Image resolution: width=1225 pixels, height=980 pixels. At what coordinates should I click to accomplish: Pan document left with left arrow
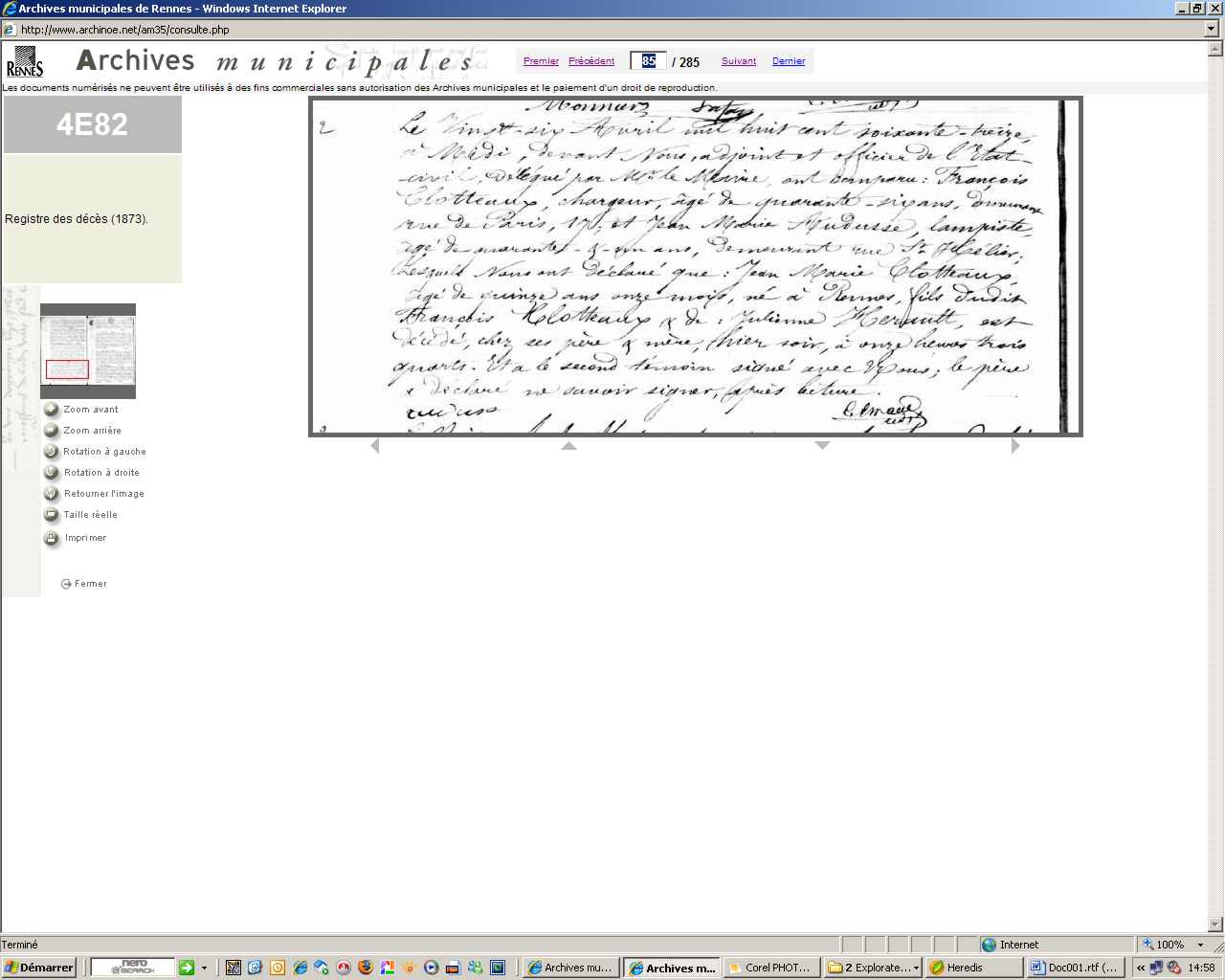click(x=374, y=446)
